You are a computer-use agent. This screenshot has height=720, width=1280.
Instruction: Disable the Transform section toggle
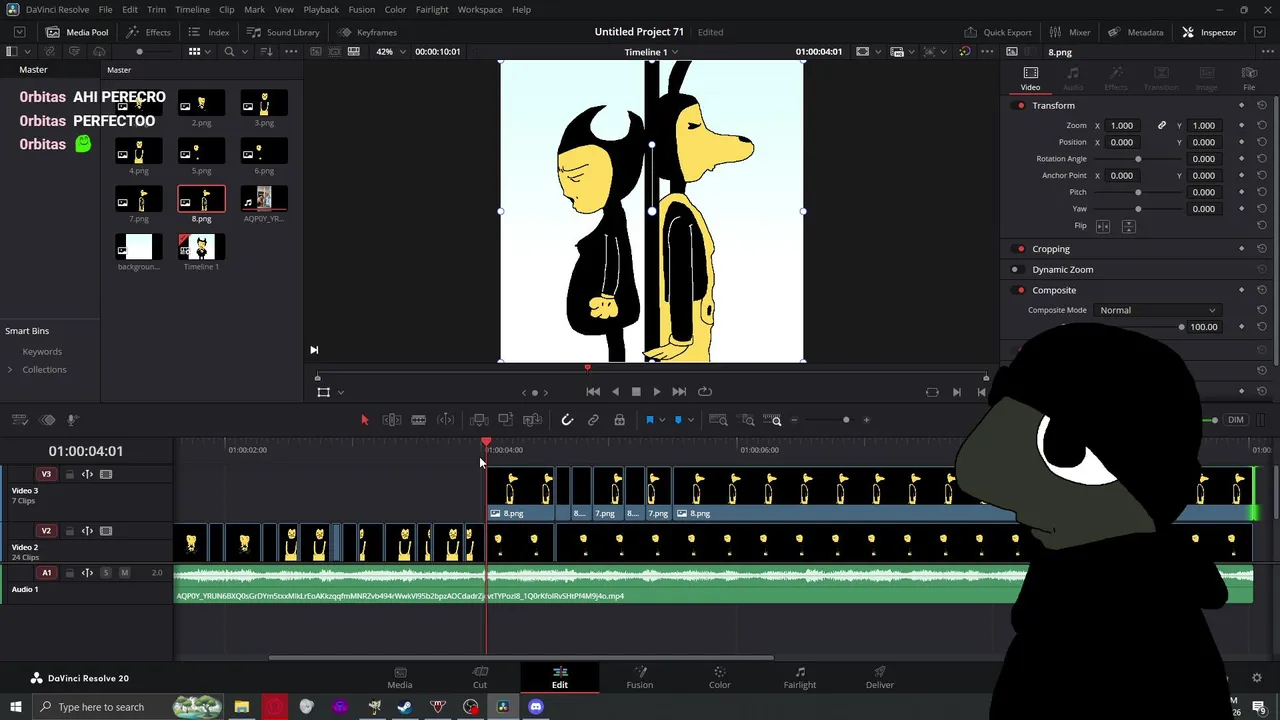(x=1020, y=106)
